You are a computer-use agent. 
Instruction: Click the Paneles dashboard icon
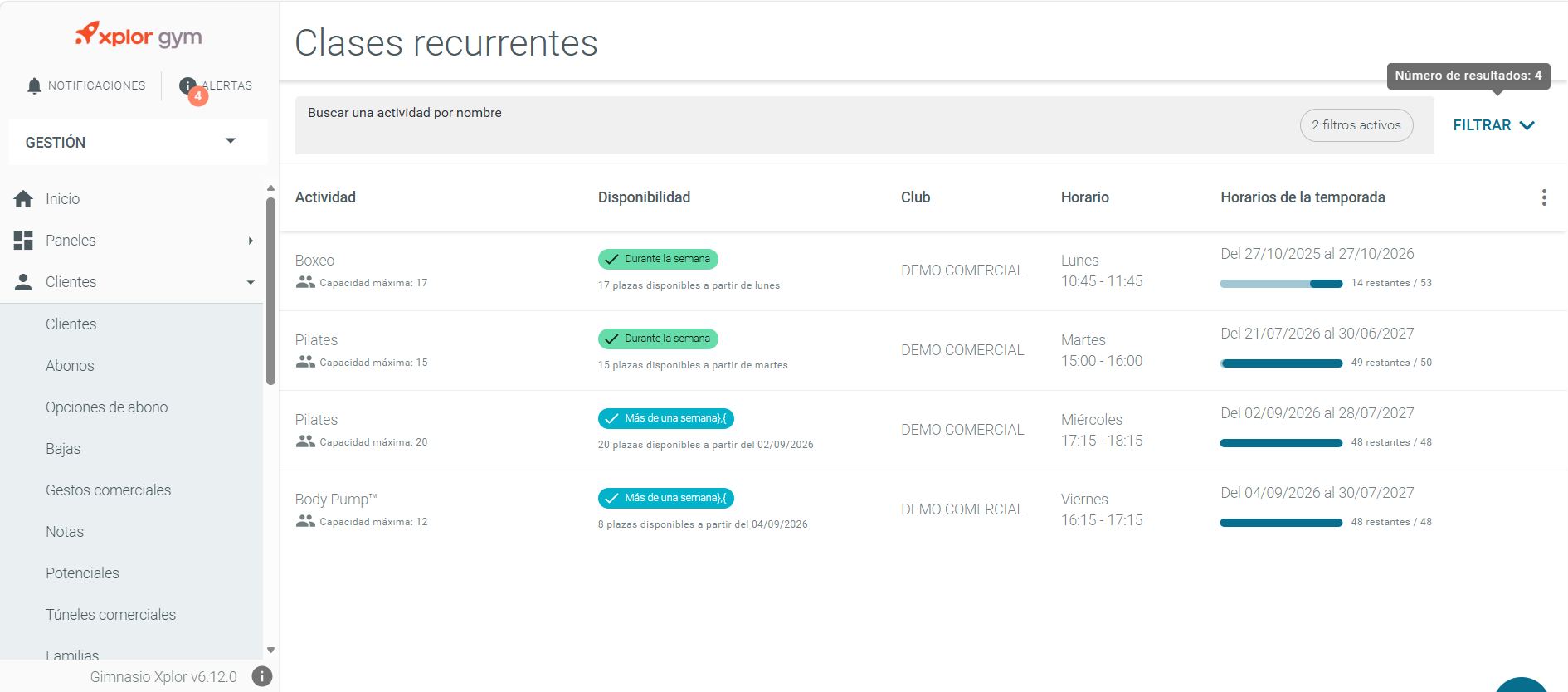pyautogui.click(x=23, y=241)
